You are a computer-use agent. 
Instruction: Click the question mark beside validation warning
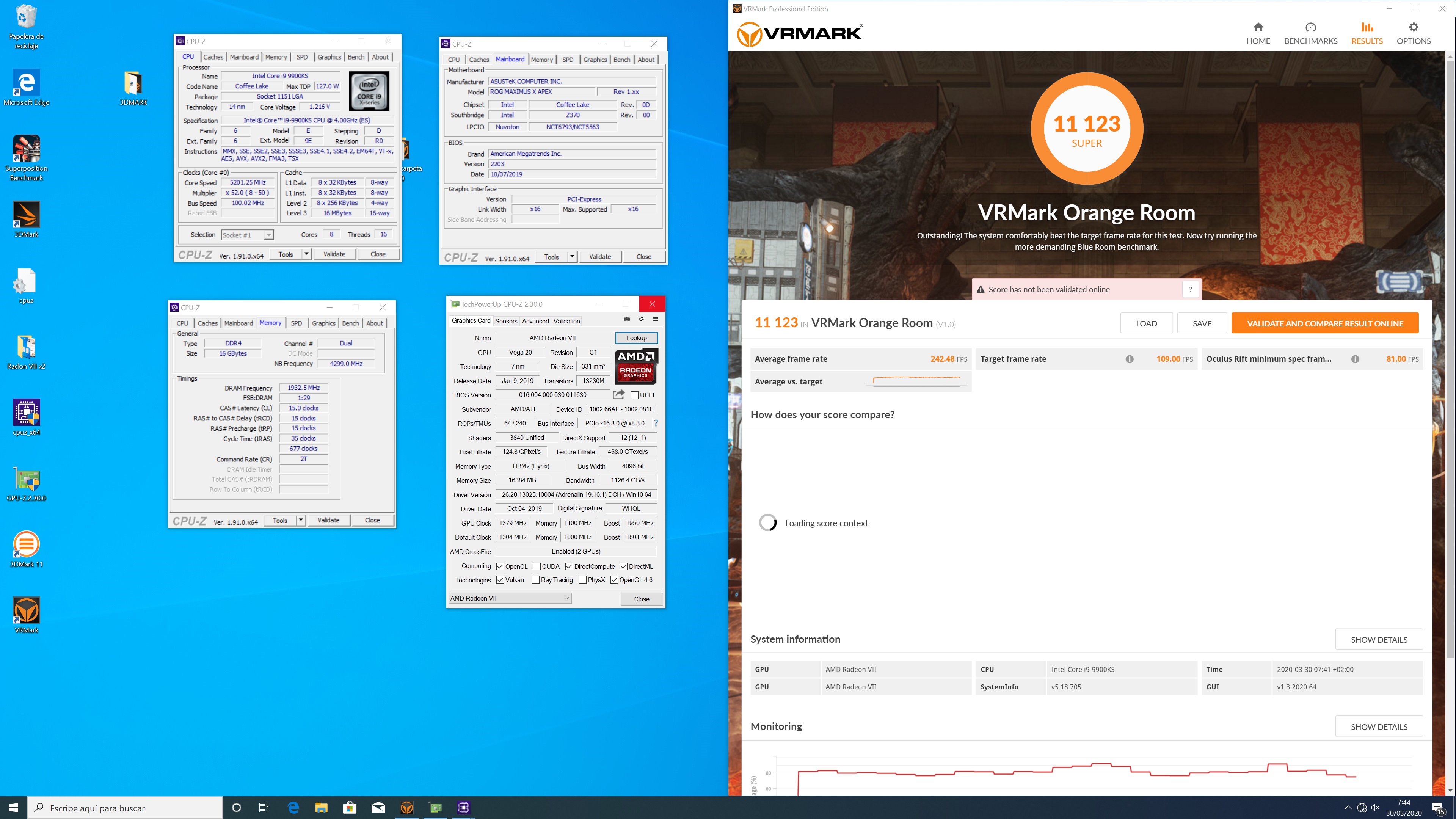pos(1190,289)
